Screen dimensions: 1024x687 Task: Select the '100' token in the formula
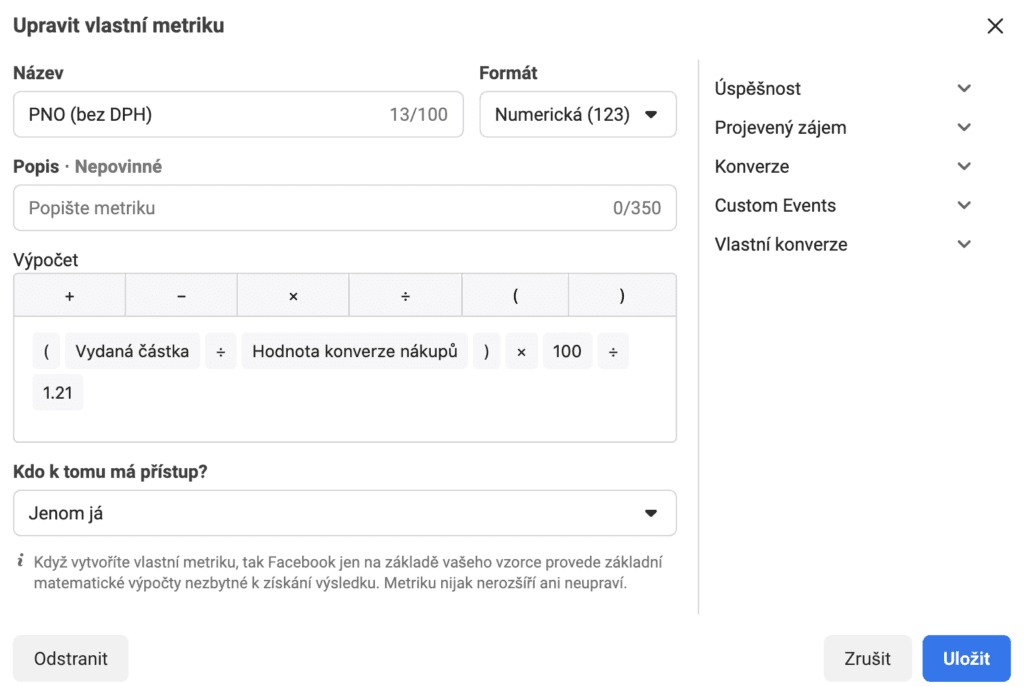click(567, 351)
